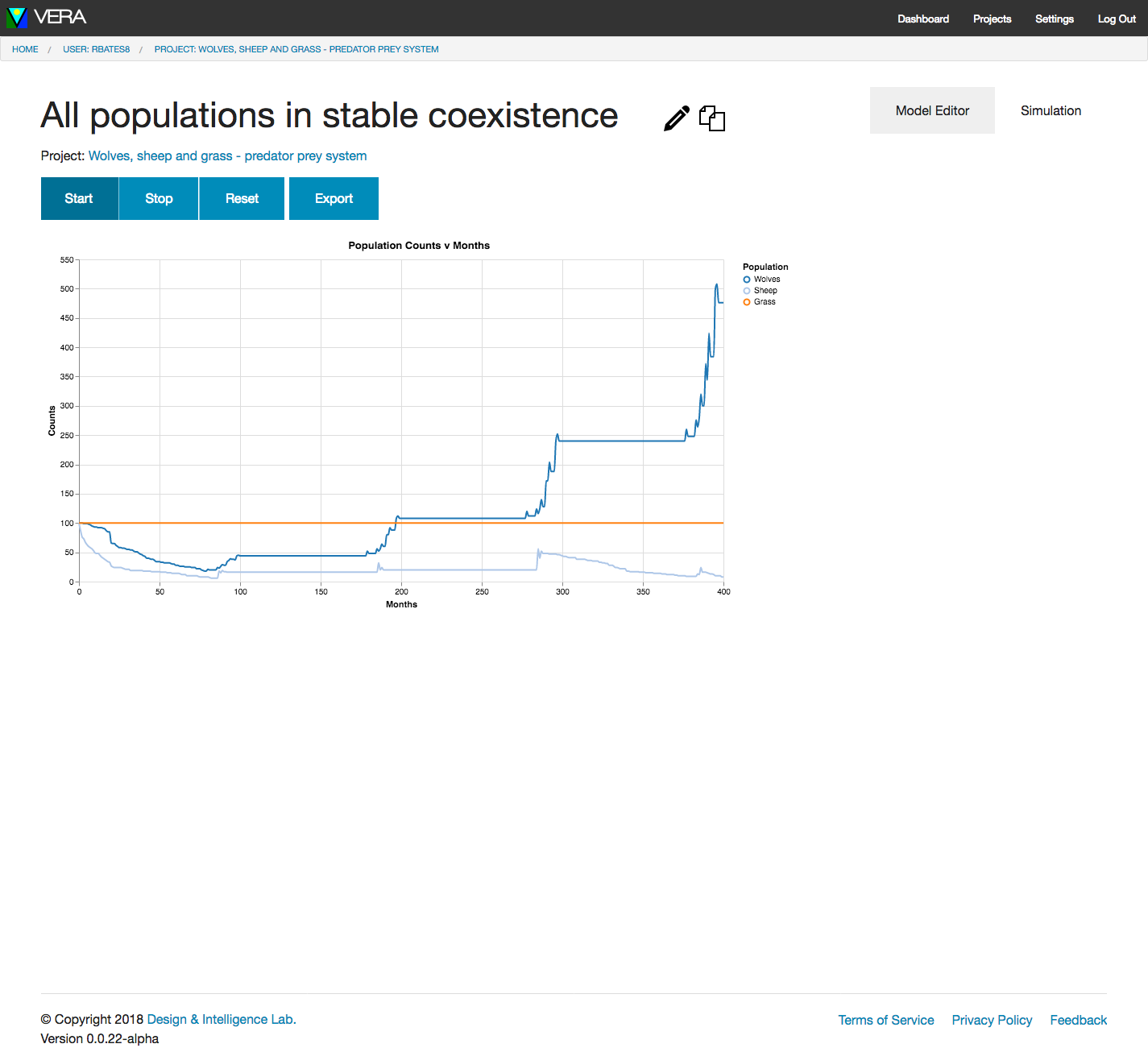Export the simulation data

pyautogui.click(x=334, y=198)
